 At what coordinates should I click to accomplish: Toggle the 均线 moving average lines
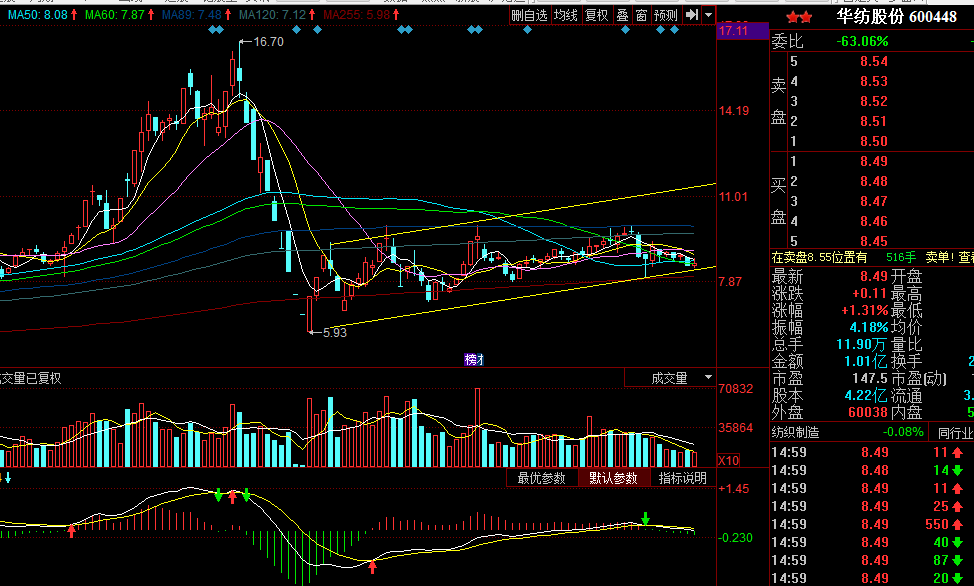click(566, 15)
